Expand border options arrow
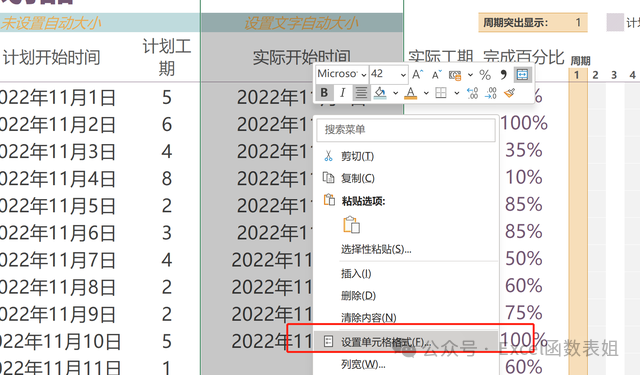The height and width of the screenshot is (375, 640). tap(457, 93)
